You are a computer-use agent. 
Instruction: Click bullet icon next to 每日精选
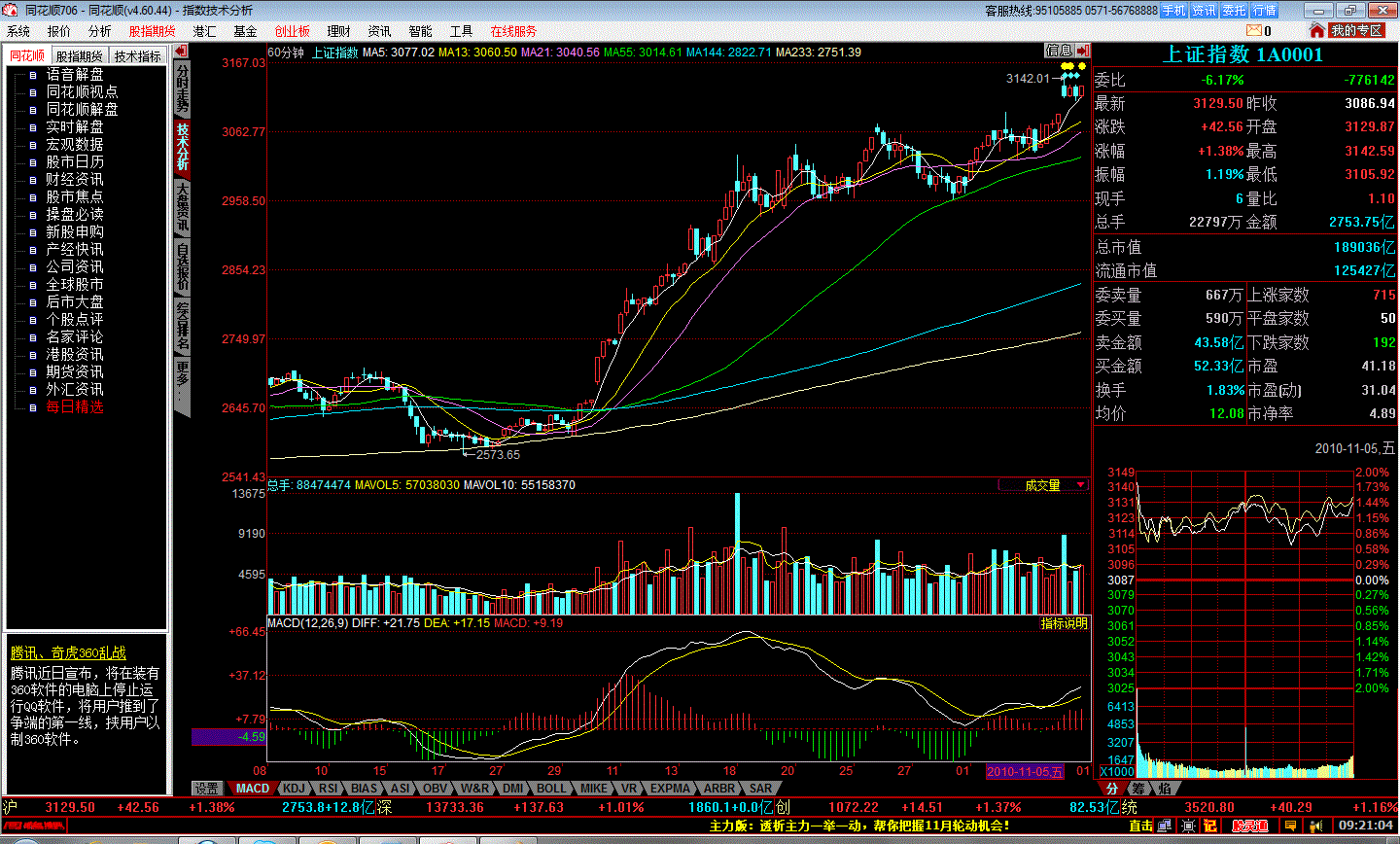(32, 407)
